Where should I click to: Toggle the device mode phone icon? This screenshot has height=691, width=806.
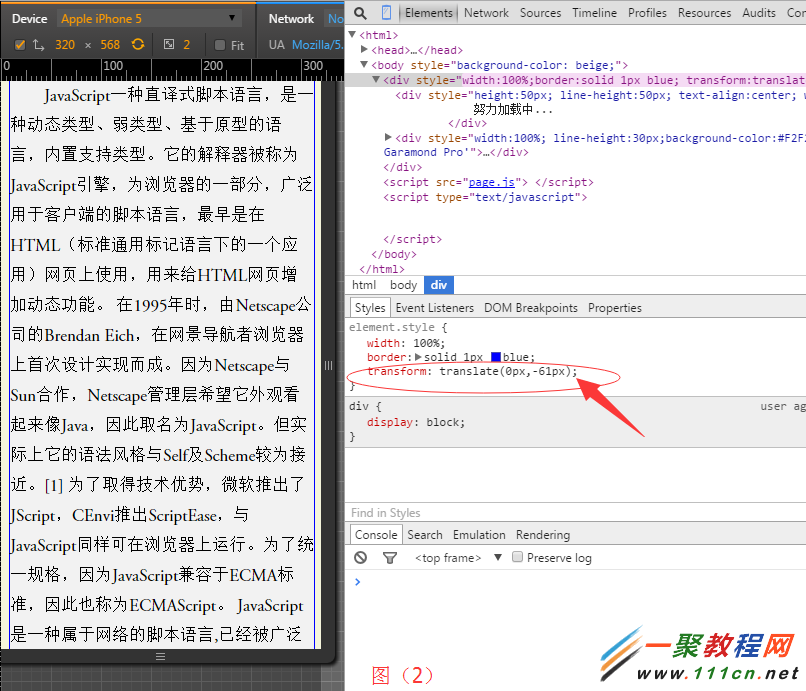pyautogui.click(x=386, y=13)
